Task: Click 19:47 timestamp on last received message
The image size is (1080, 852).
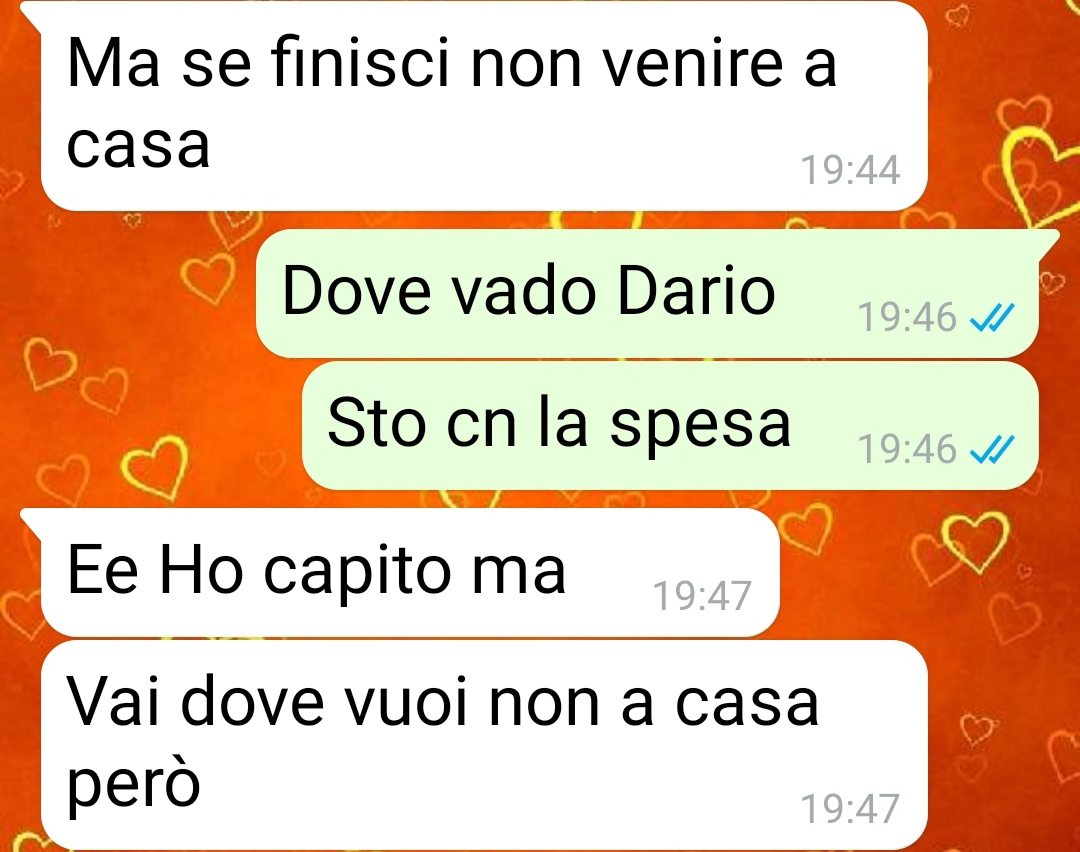Action: point(851,809)
